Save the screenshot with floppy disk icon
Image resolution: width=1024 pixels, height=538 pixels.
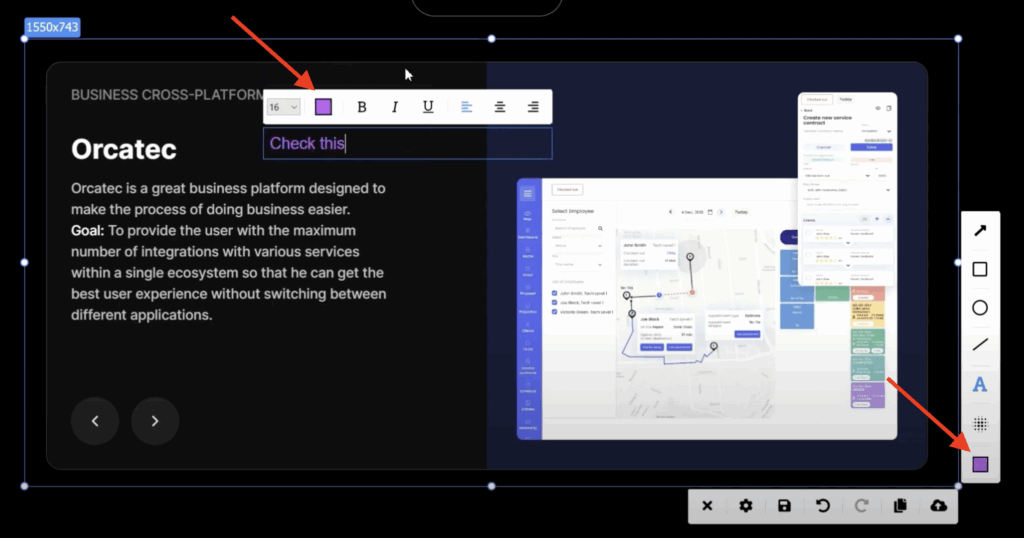tap(784, 506)
